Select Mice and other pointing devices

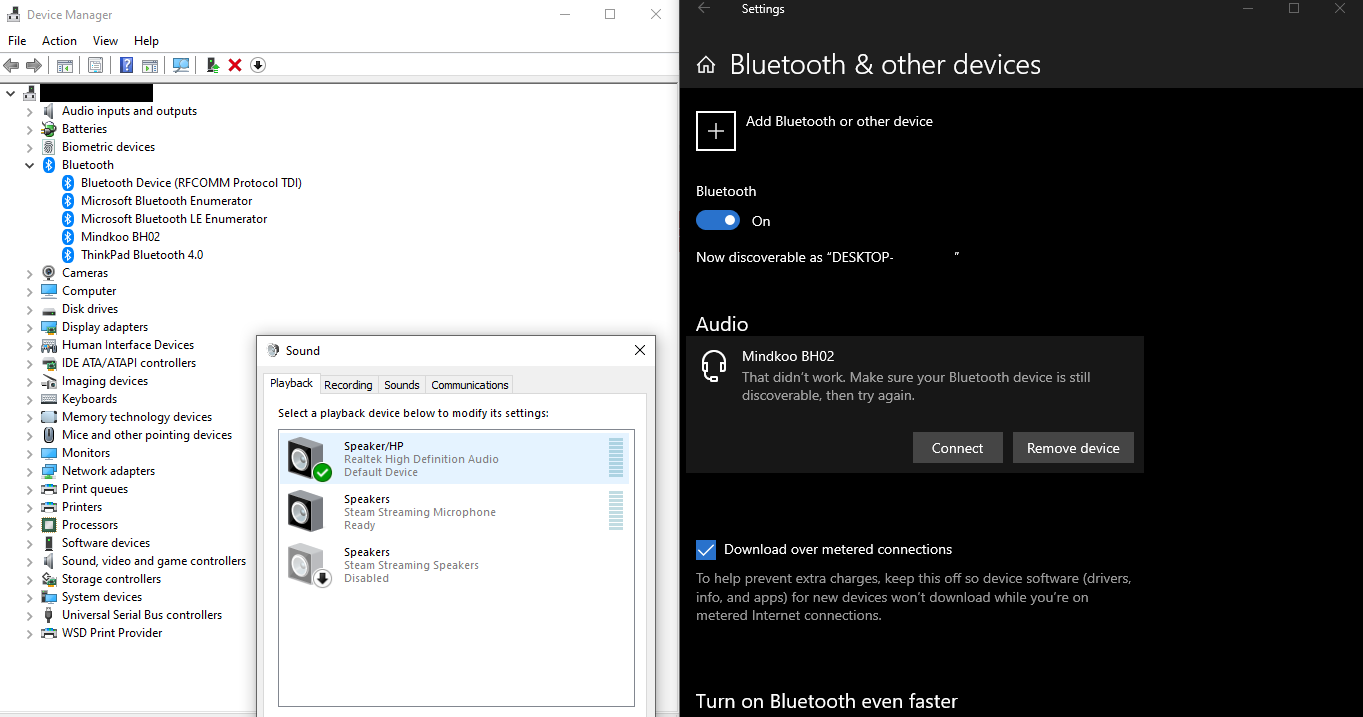147,435
